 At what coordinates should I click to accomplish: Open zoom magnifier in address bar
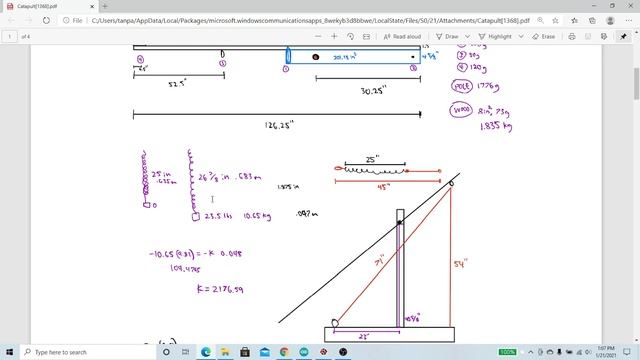[x=540, y=20]
